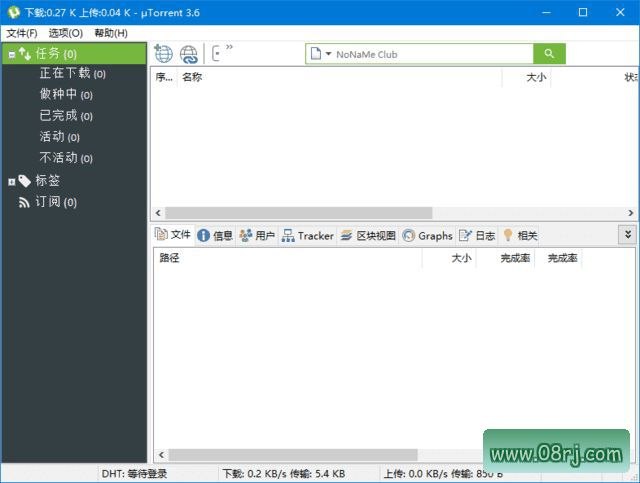Click the tag icon beside 标签
The height and width of the screenshot is (483, 640).
pos(24,181)
